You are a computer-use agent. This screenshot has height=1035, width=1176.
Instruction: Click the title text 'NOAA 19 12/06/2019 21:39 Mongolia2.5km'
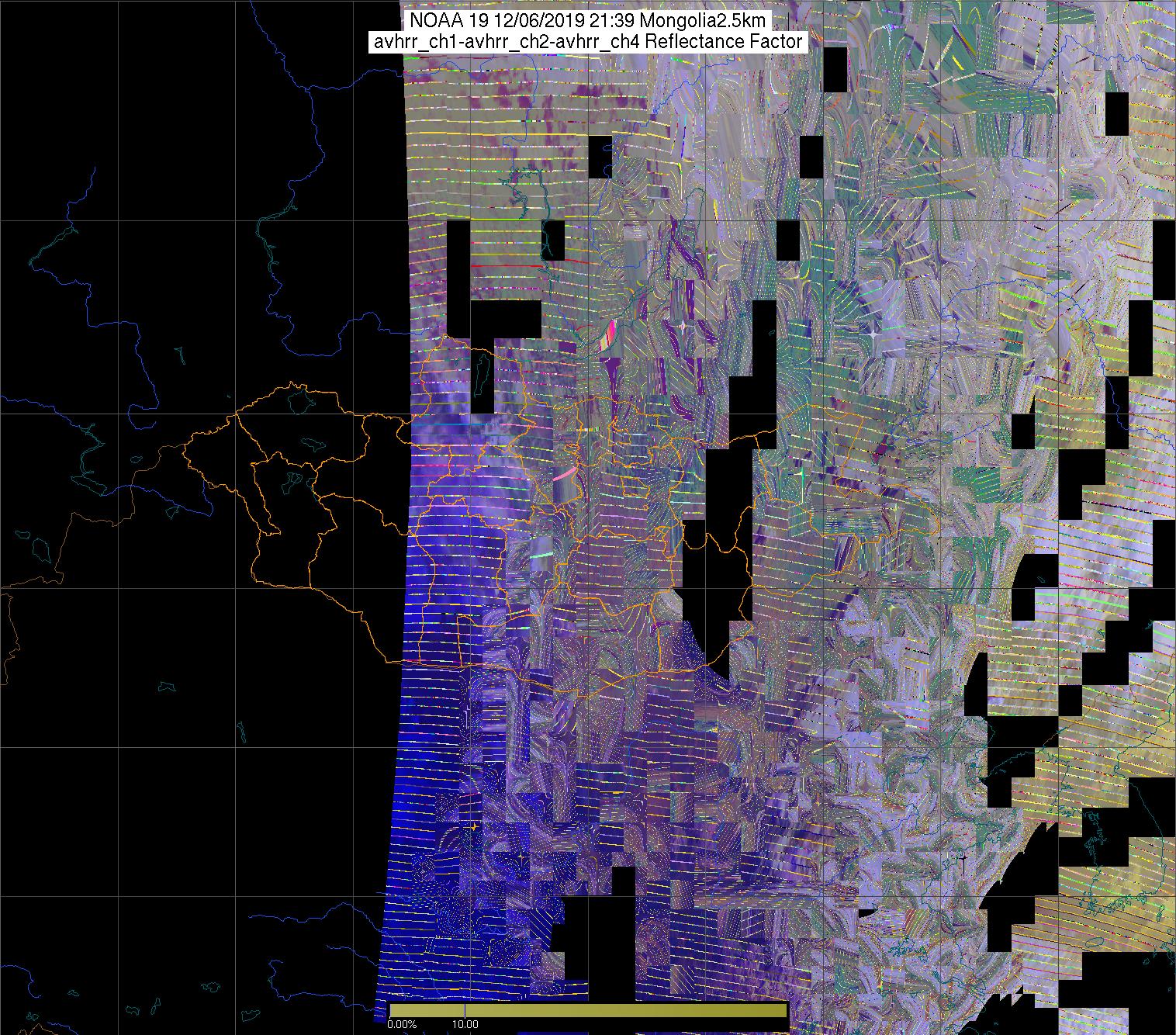pos(588,22)
